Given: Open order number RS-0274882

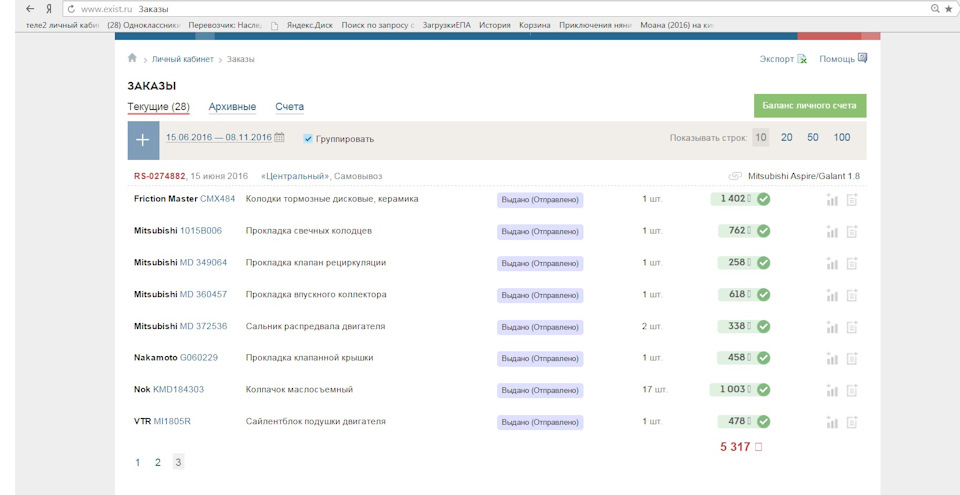Looking at the screenshot, I should pos(159,176).
